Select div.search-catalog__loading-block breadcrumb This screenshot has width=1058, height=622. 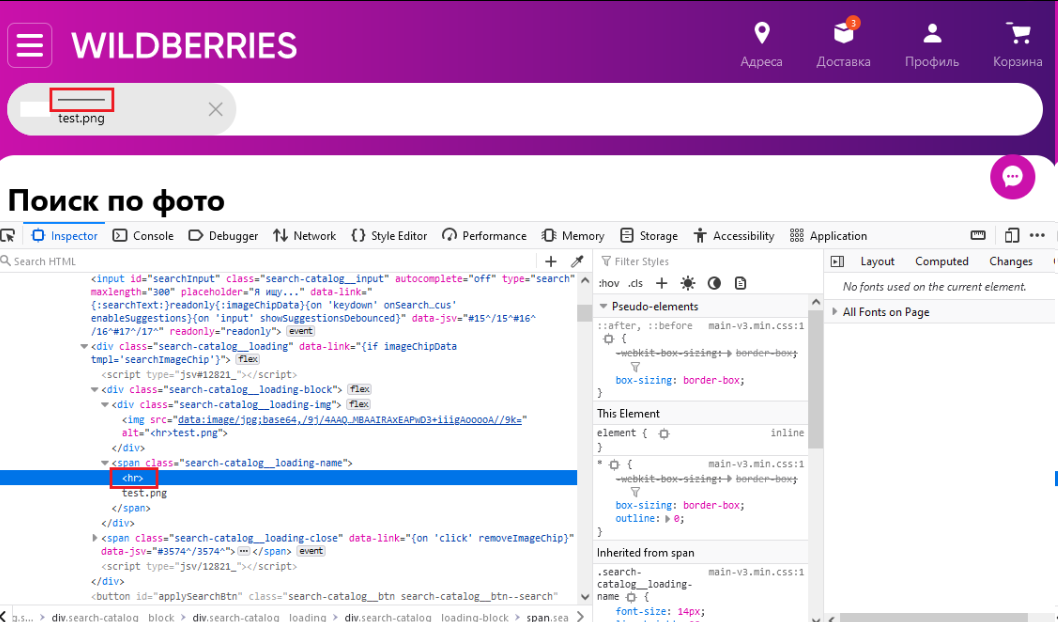click(427, 617)
